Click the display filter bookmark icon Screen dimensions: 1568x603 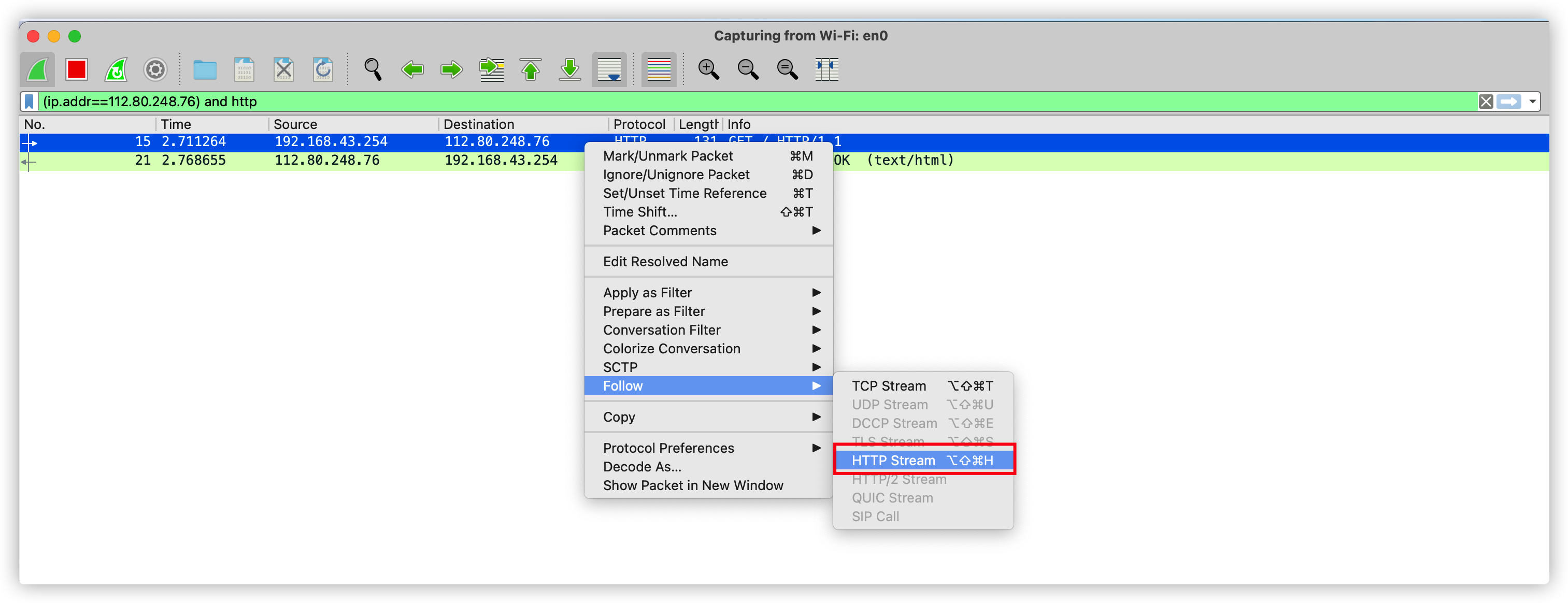tap(29, 102)
